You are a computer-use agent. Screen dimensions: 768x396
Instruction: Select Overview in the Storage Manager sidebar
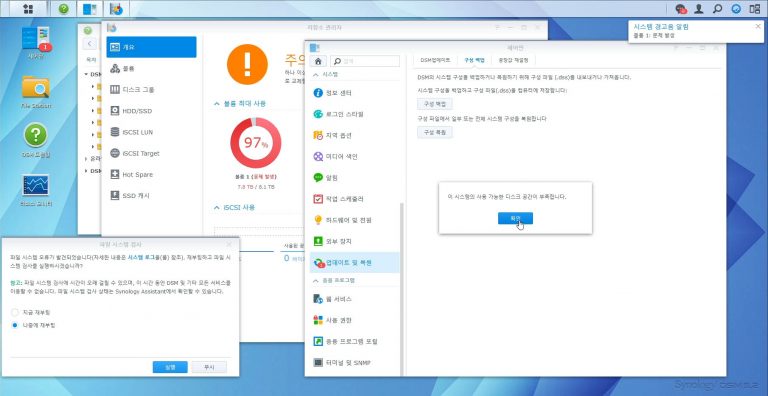151,47
